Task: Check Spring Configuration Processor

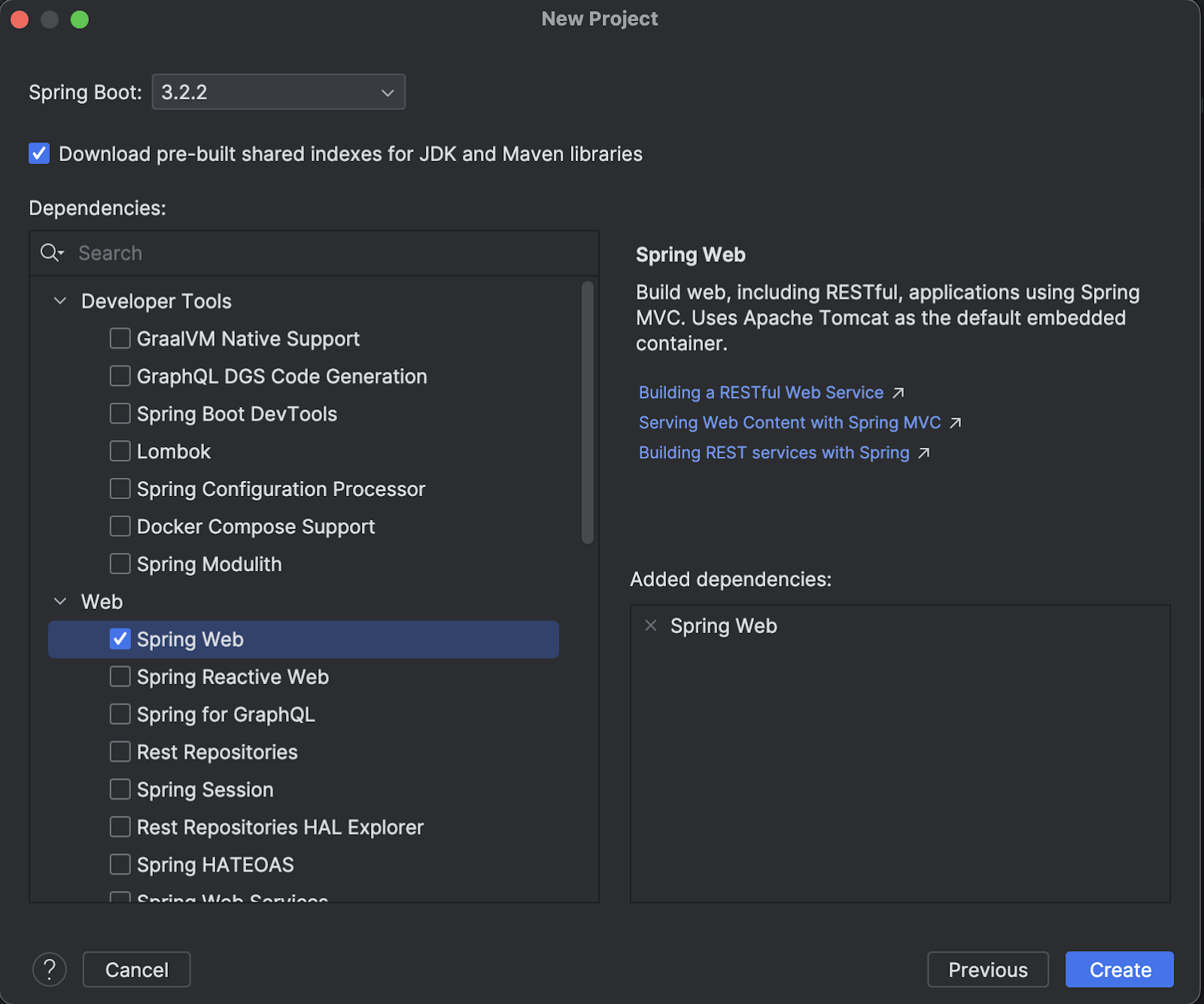Action: click(x=120, y=488)
